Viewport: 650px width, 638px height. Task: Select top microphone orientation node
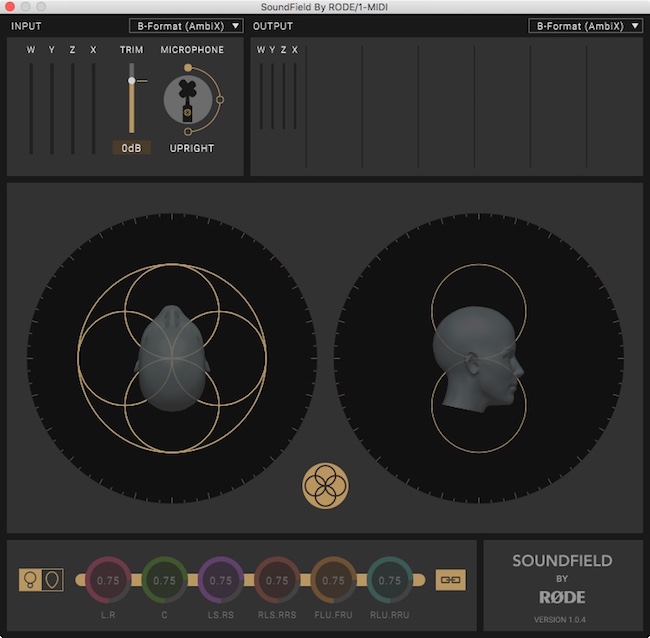[188, 68]
